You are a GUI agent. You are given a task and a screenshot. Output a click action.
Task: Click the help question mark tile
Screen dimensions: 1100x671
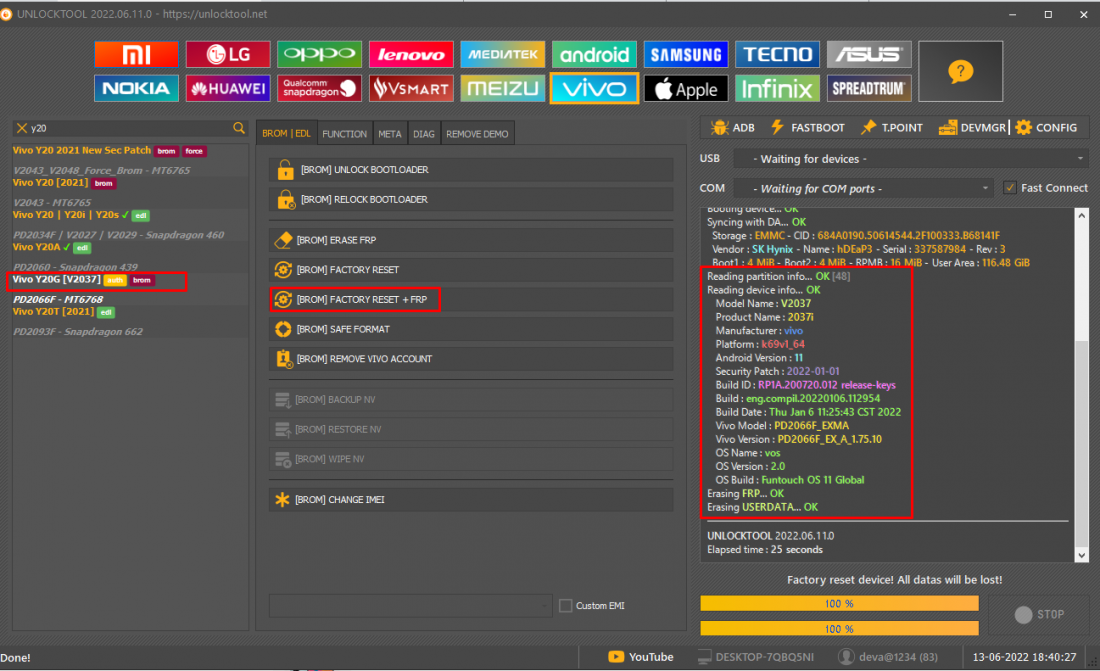point(960,72)
